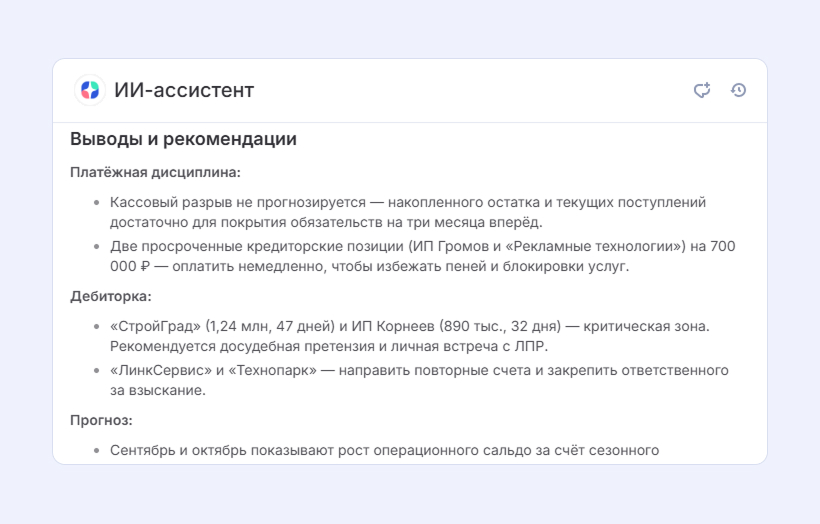This screenshot has height=524, width=820.
Task: Select the phrase Две просроченные кредиторские позиции
Action: coord(257,246)
